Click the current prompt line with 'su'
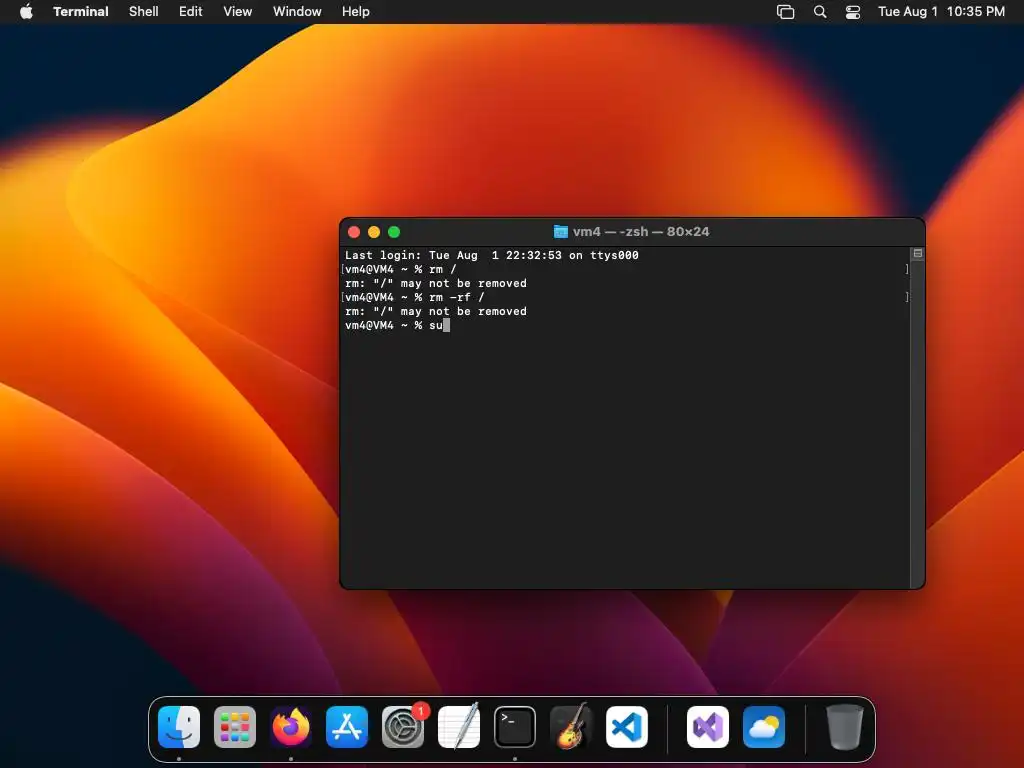Viewport: 1024px width, 768px height. (397, 325)
